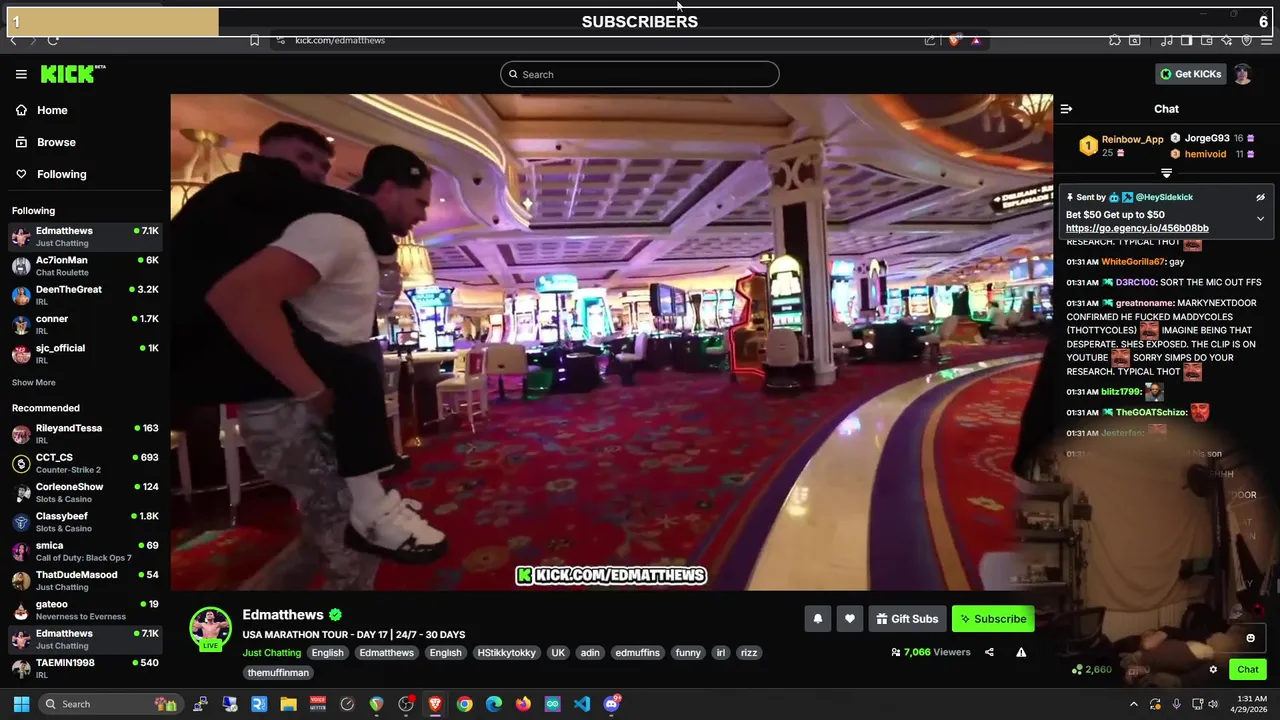The image size is (1280, 720).
Task: Click the Just Chatting category link
Action: point(271,652)
